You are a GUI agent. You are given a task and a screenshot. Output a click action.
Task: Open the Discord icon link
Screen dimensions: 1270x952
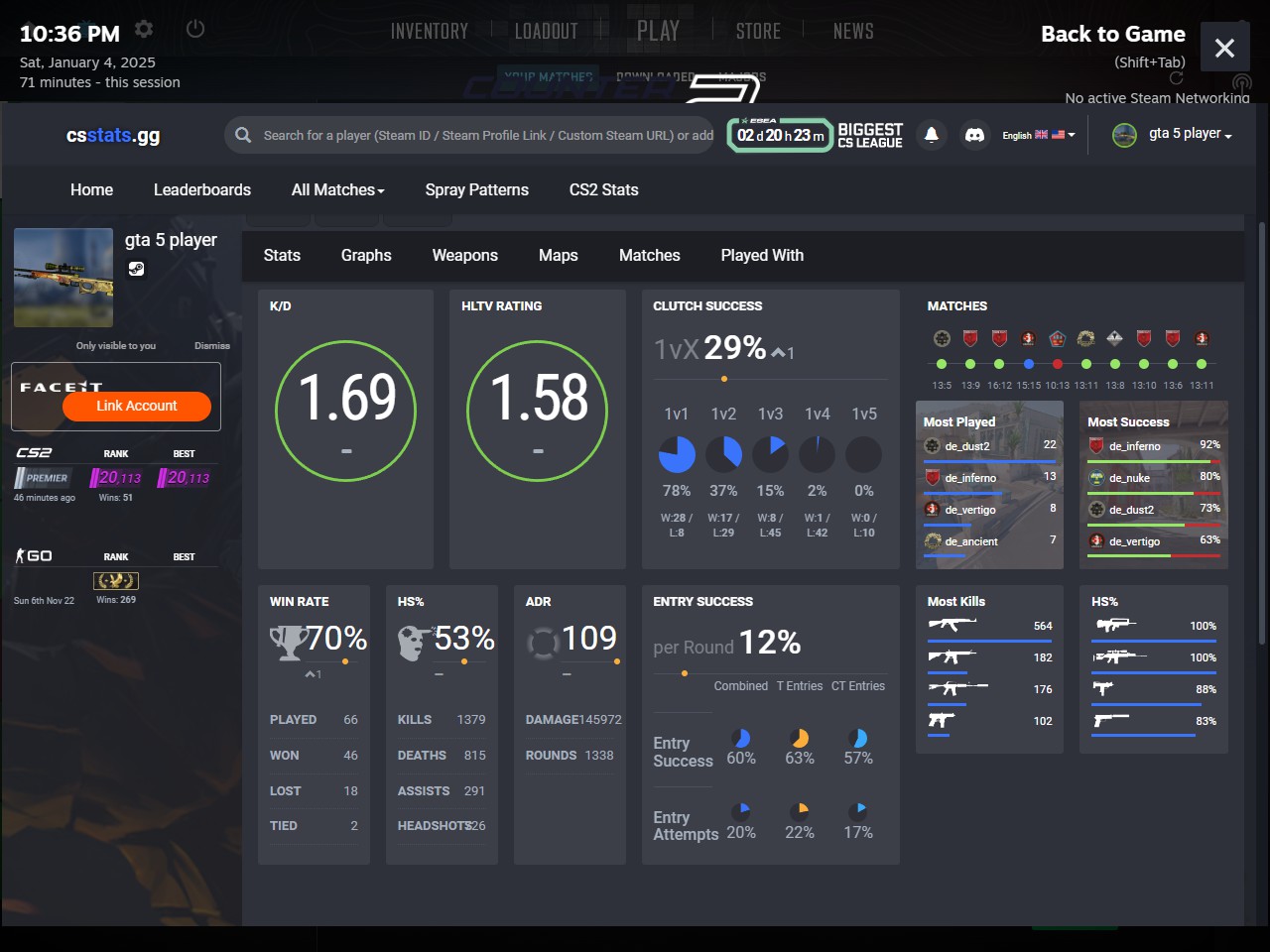[x=974, y=135]
